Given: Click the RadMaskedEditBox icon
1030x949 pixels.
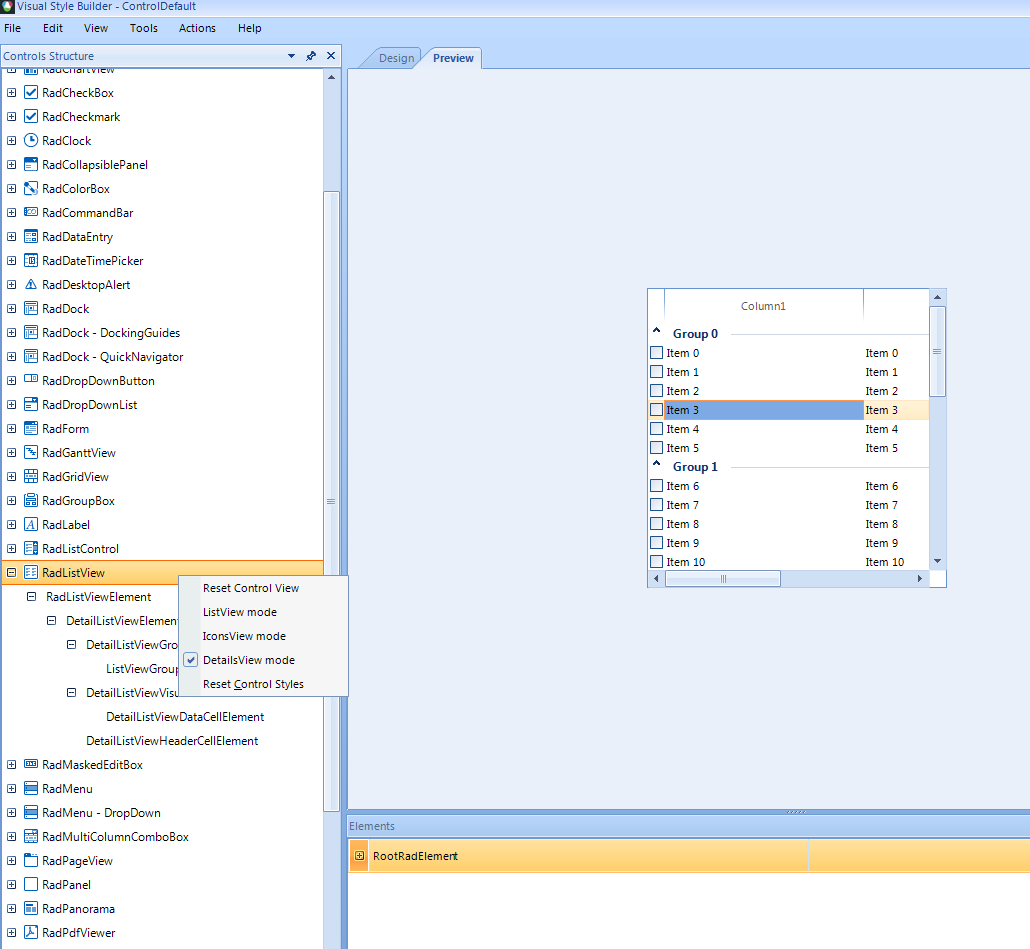Looking at the screenshot, I should (31, 764).
